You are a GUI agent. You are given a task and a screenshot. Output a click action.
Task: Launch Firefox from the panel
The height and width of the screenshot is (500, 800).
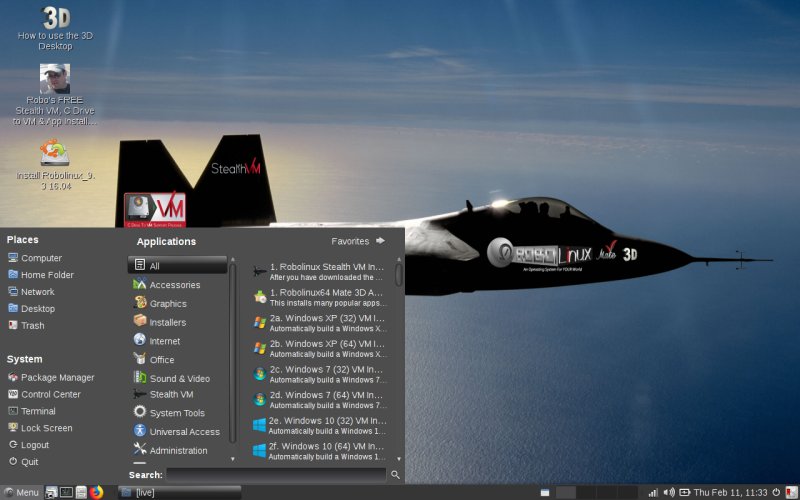[x=96, y=492]
